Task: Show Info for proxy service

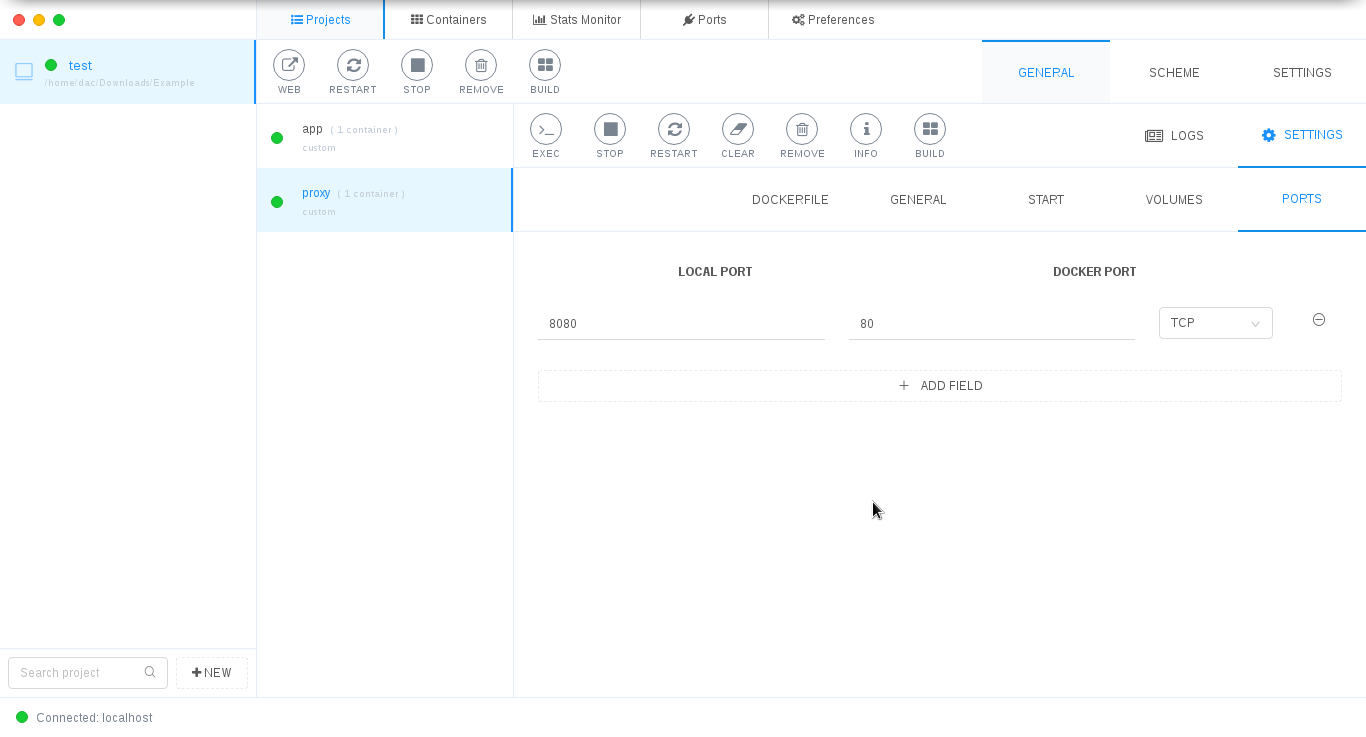Action: pos(866,130)
